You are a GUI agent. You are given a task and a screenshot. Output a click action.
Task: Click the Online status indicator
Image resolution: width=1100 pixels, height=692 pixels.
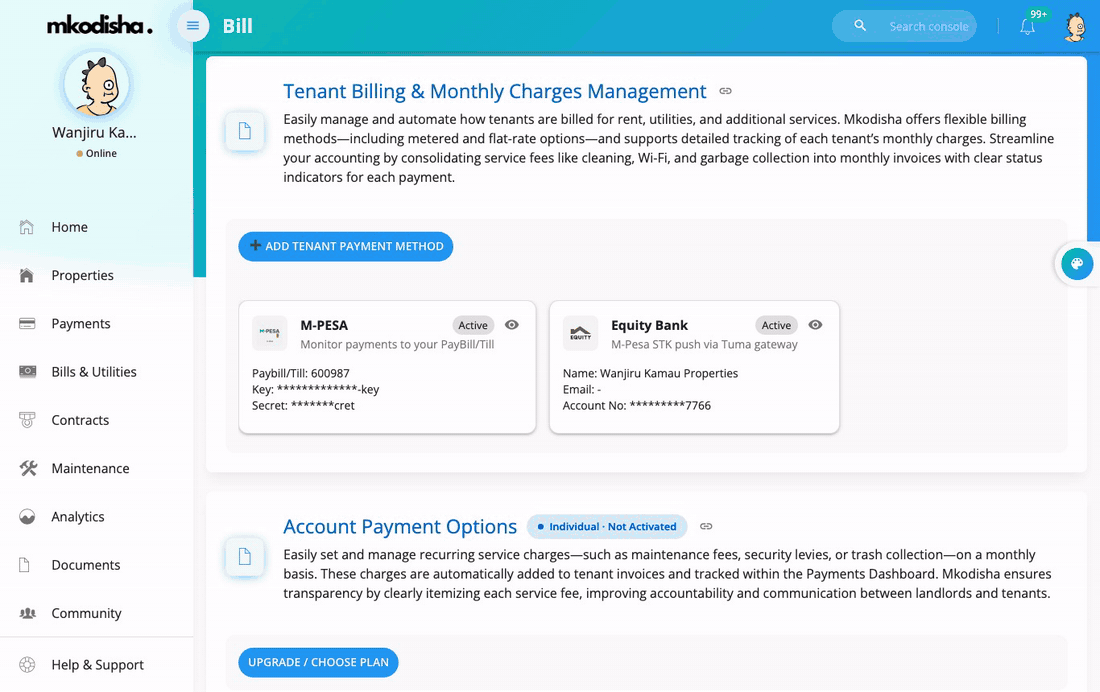click(97, 153)
